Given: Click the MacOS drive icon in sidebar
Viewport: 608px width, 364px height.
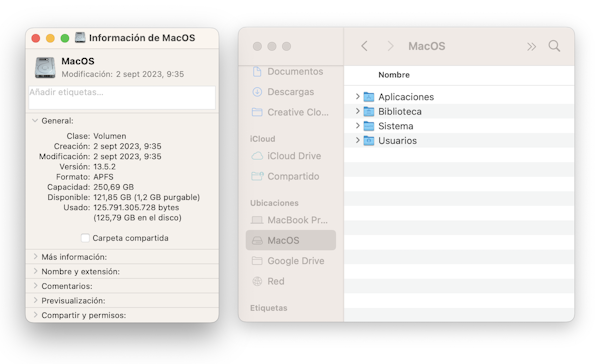Looking at the screenshot, I should [257, 241].
